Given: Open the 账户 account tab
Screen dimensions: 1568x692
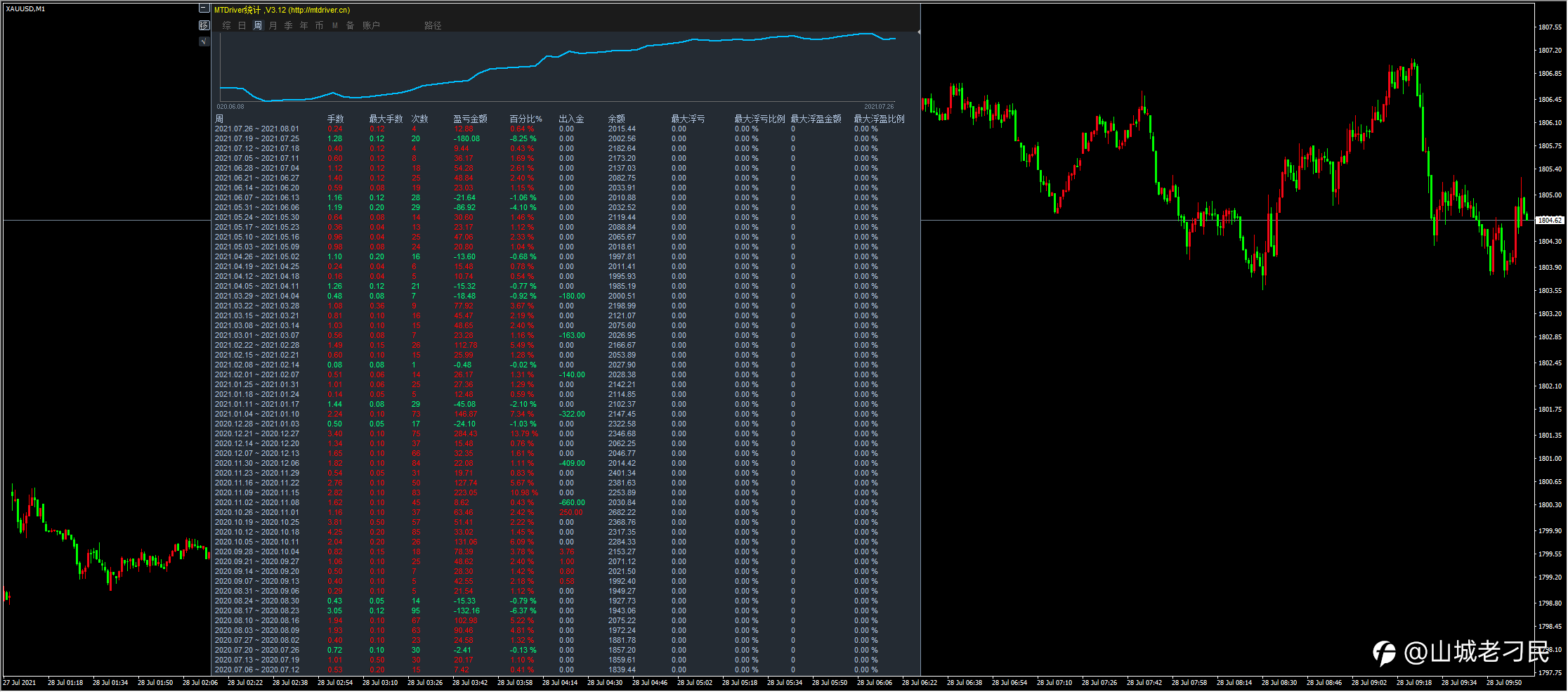Looking at the screenshot, I should pos(371,25).
